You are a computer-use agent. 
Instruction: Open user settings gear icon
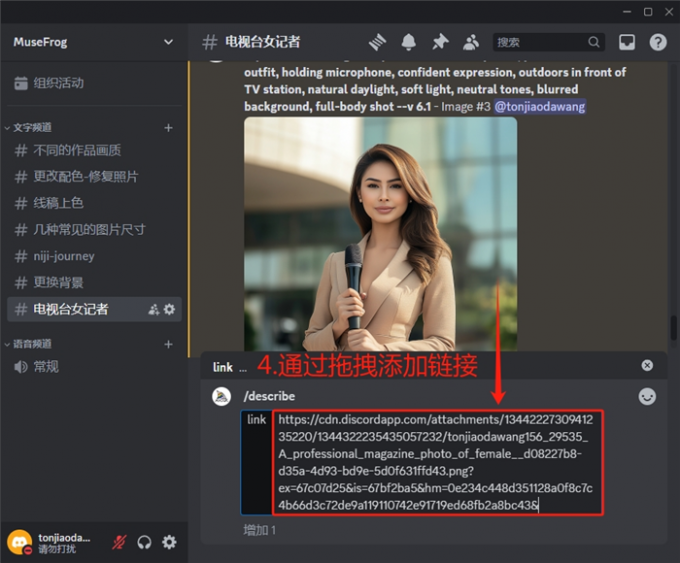tap(169, 542)
